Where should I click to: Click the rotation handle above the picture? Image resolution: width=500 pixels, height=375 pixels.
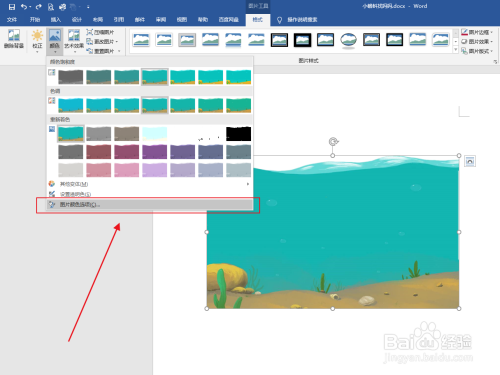(x=333, y=142)
